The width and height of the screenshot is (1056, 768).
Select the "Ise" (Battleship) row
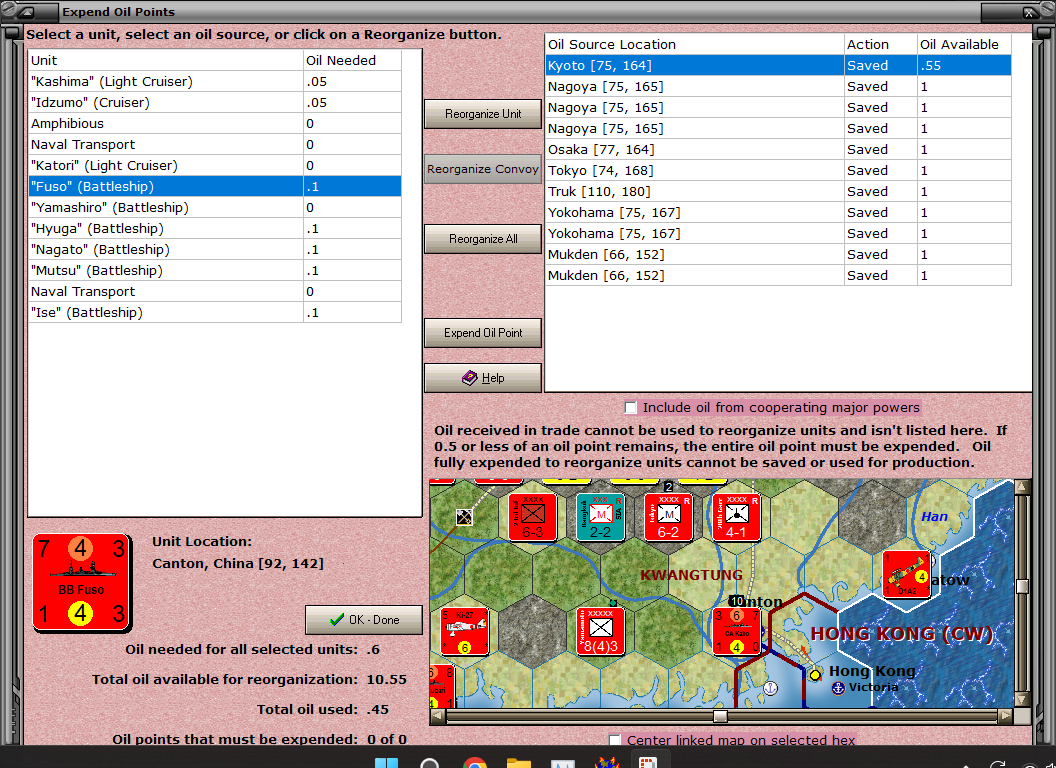215,313
